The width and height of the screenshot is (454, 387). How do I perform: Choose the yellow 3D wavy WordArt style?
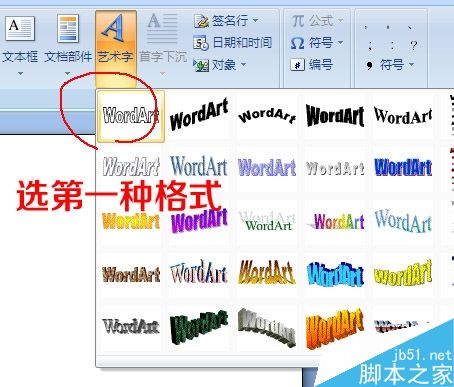[403, 274]
